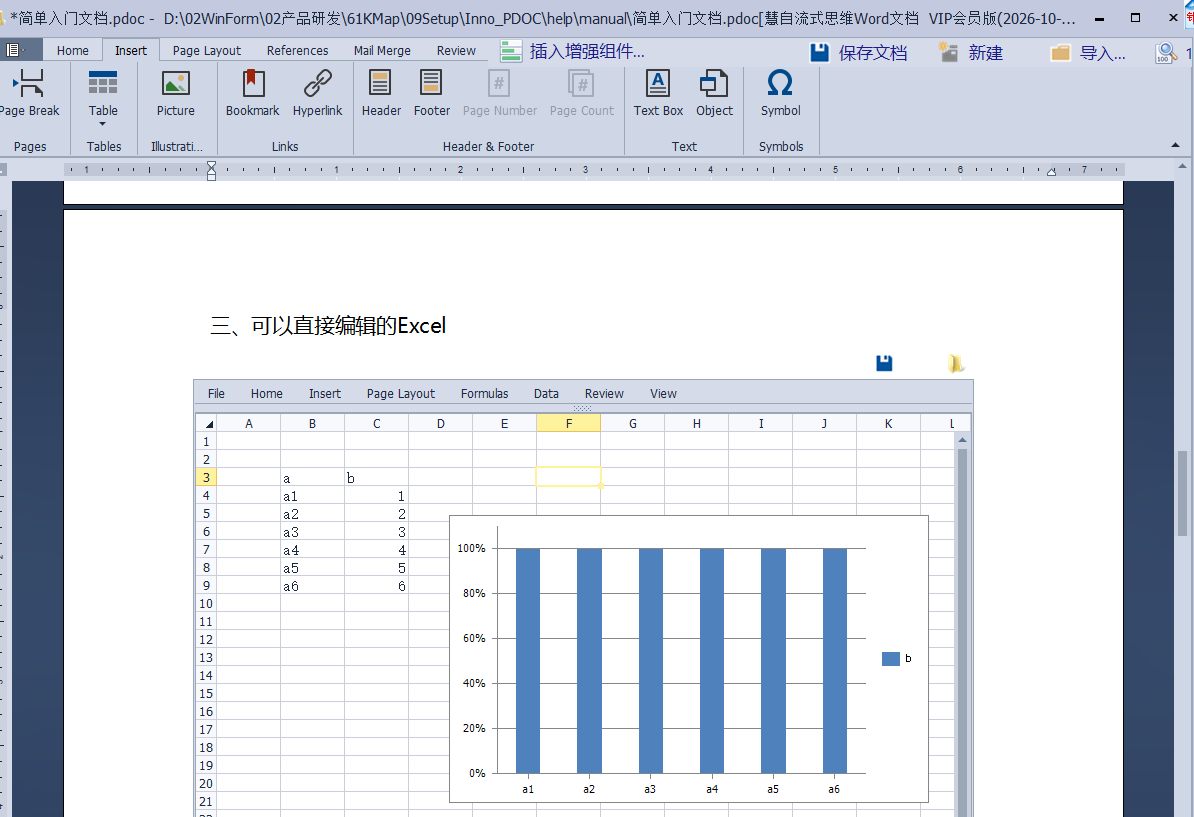
Task: Click 保存文档 save document button
Action: [859, 53]
